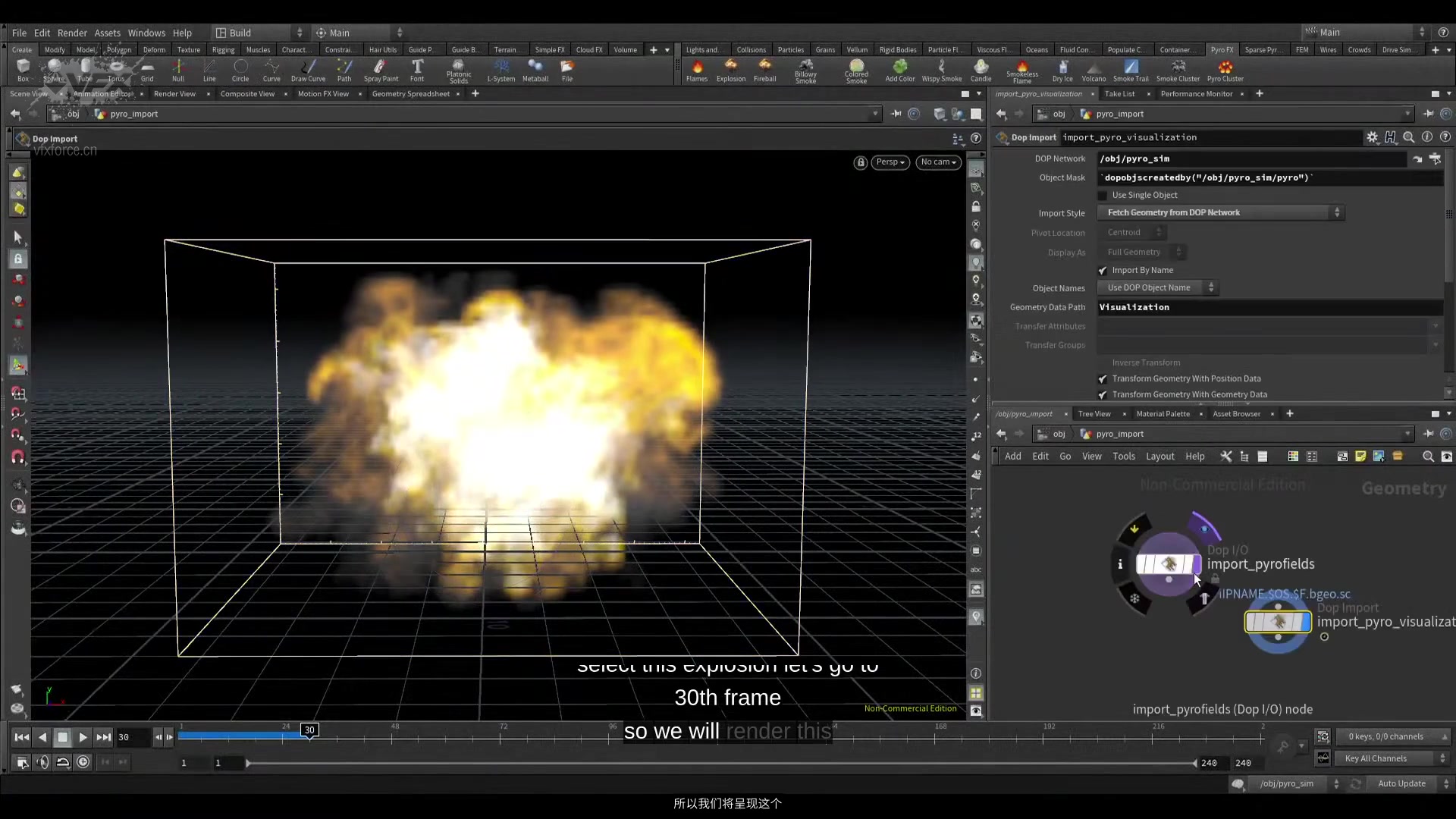Screen dimensions: 1456x819
Task: Select the Sphere creation tool
Action: tap(52, 70)
